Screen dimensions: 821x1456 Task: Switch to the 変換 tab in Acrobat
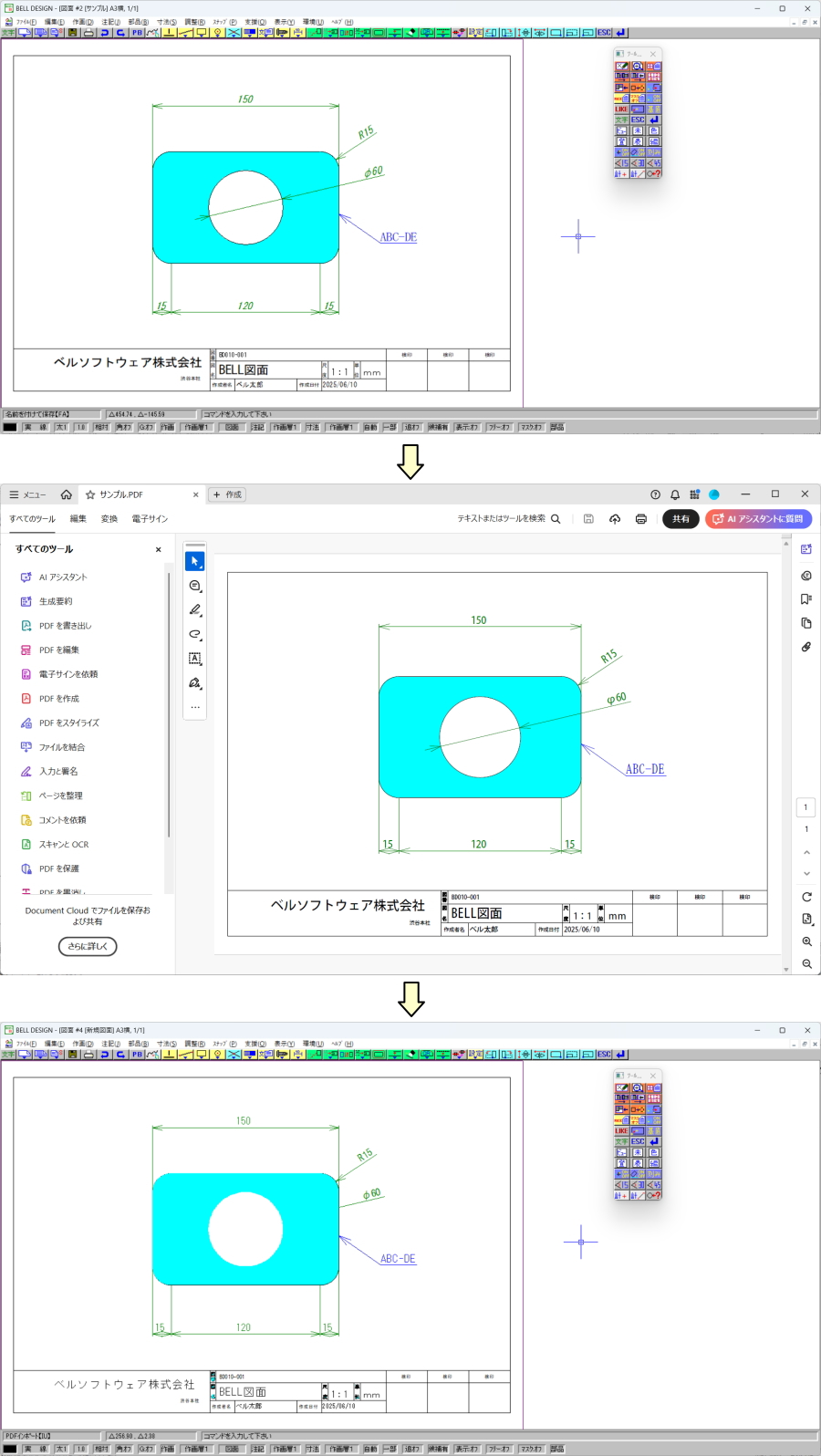point(109,519)
